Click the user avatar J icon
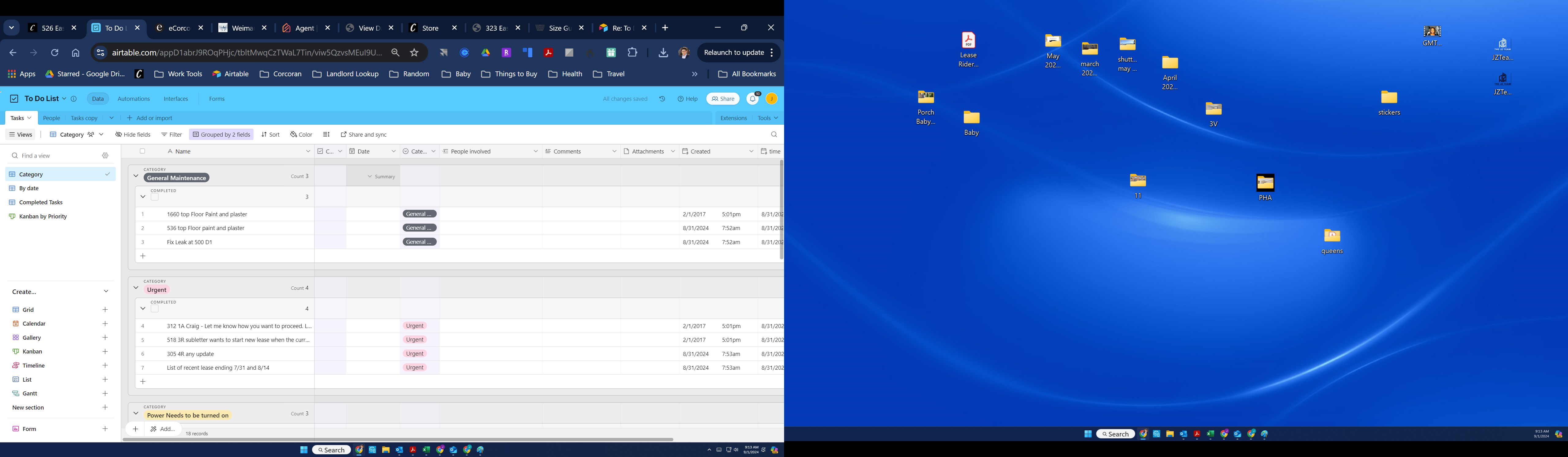 (x=771, y=99)
